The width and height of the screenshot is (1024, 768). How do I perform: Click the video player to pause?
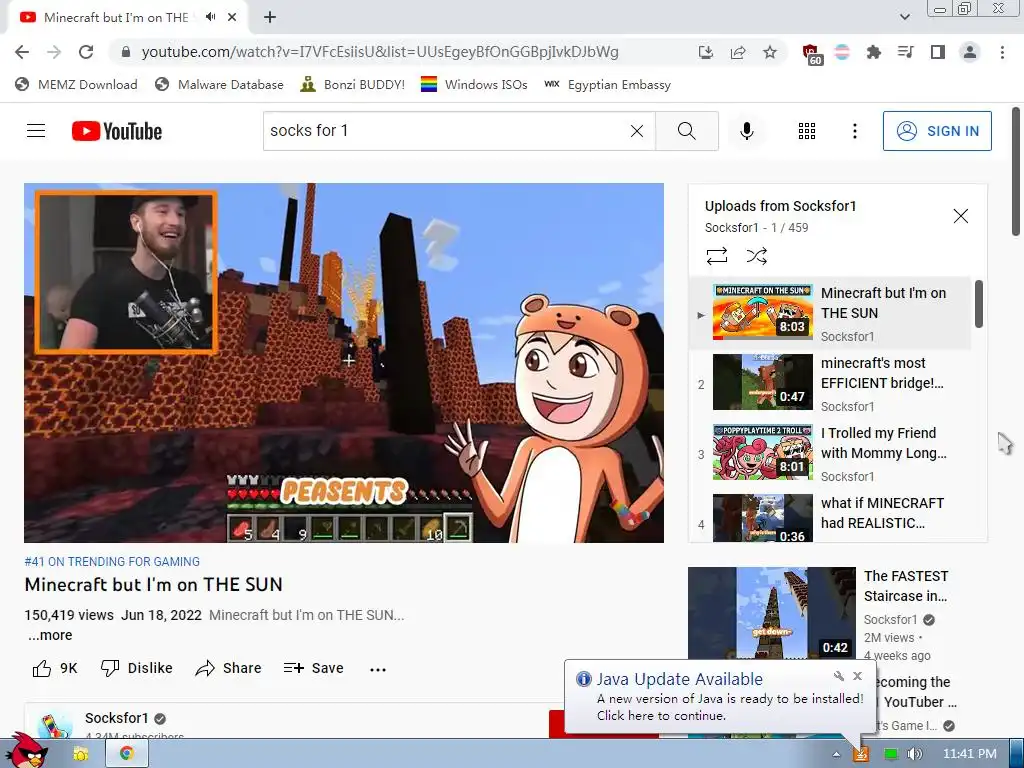coord(344,362)
